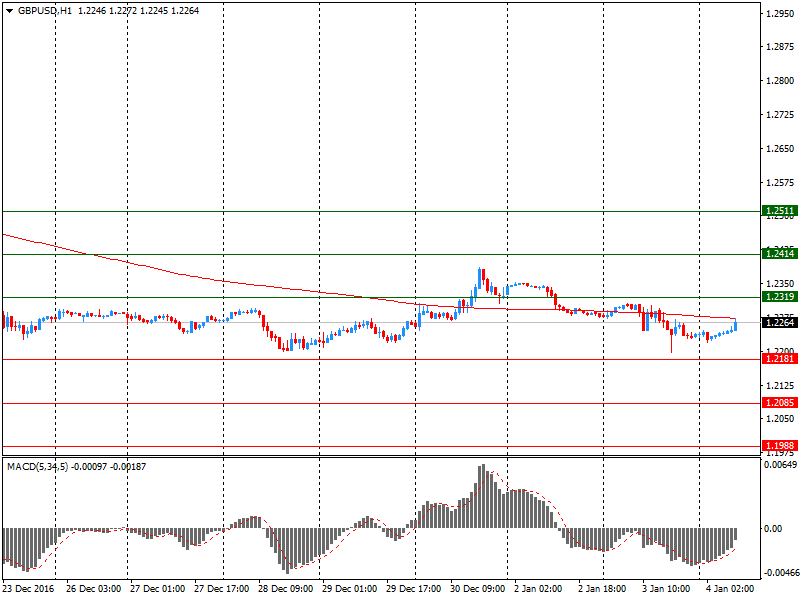
Task: Click the 3 Jan 10:00 time axis label
Action: point(666,589)
